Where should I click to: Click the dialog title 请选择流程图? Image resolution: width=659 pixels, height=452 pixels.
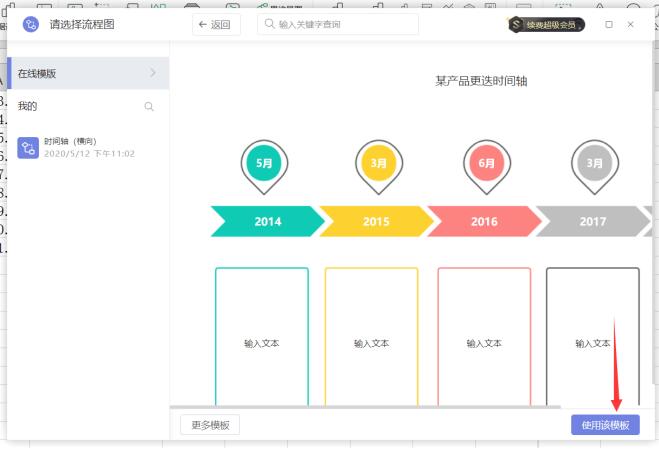coord(82,24)
